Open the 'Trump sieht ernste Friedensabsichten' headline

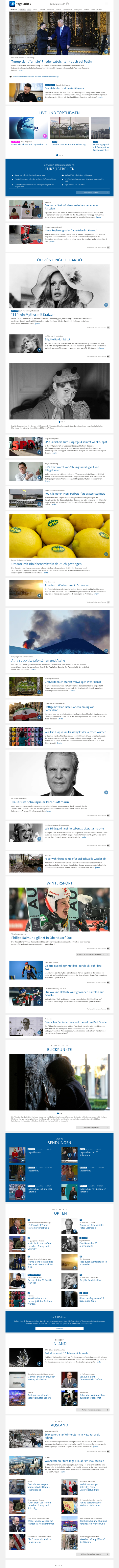51,62
